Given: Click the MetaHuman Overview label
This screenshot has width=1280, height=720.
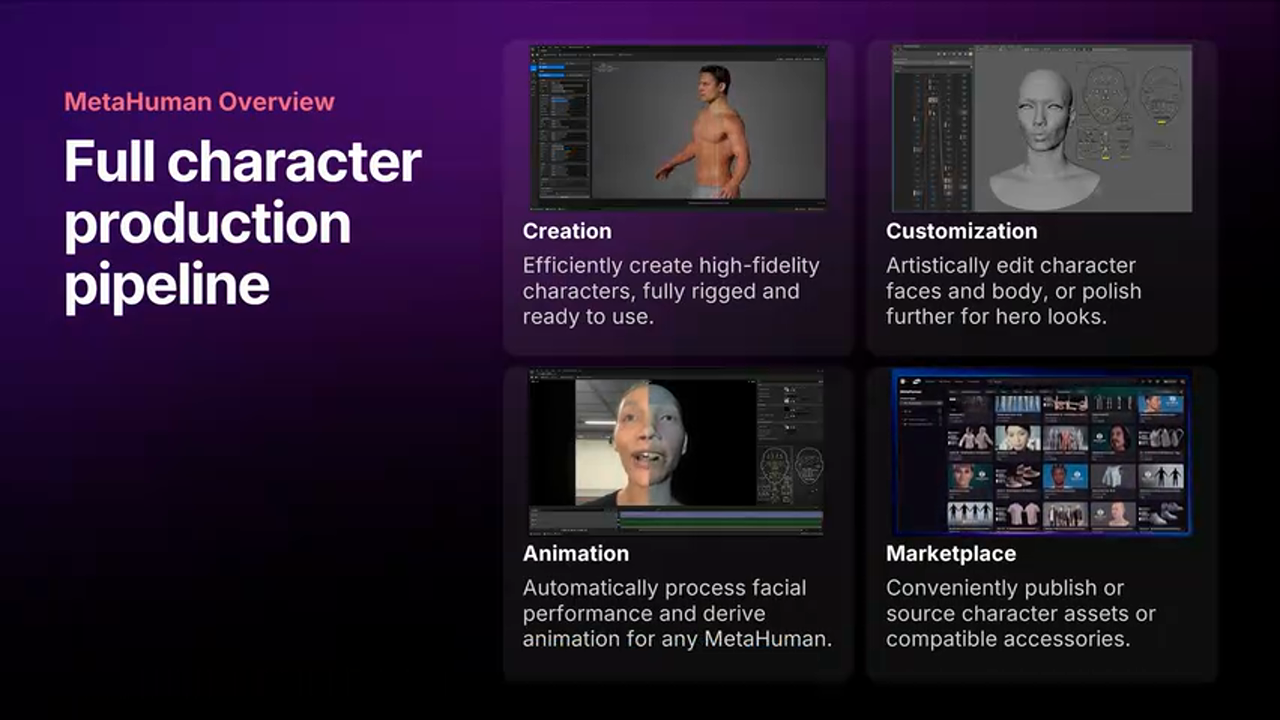Looking at the screenshot, I should pyautogui.click(x=199, y=101).
